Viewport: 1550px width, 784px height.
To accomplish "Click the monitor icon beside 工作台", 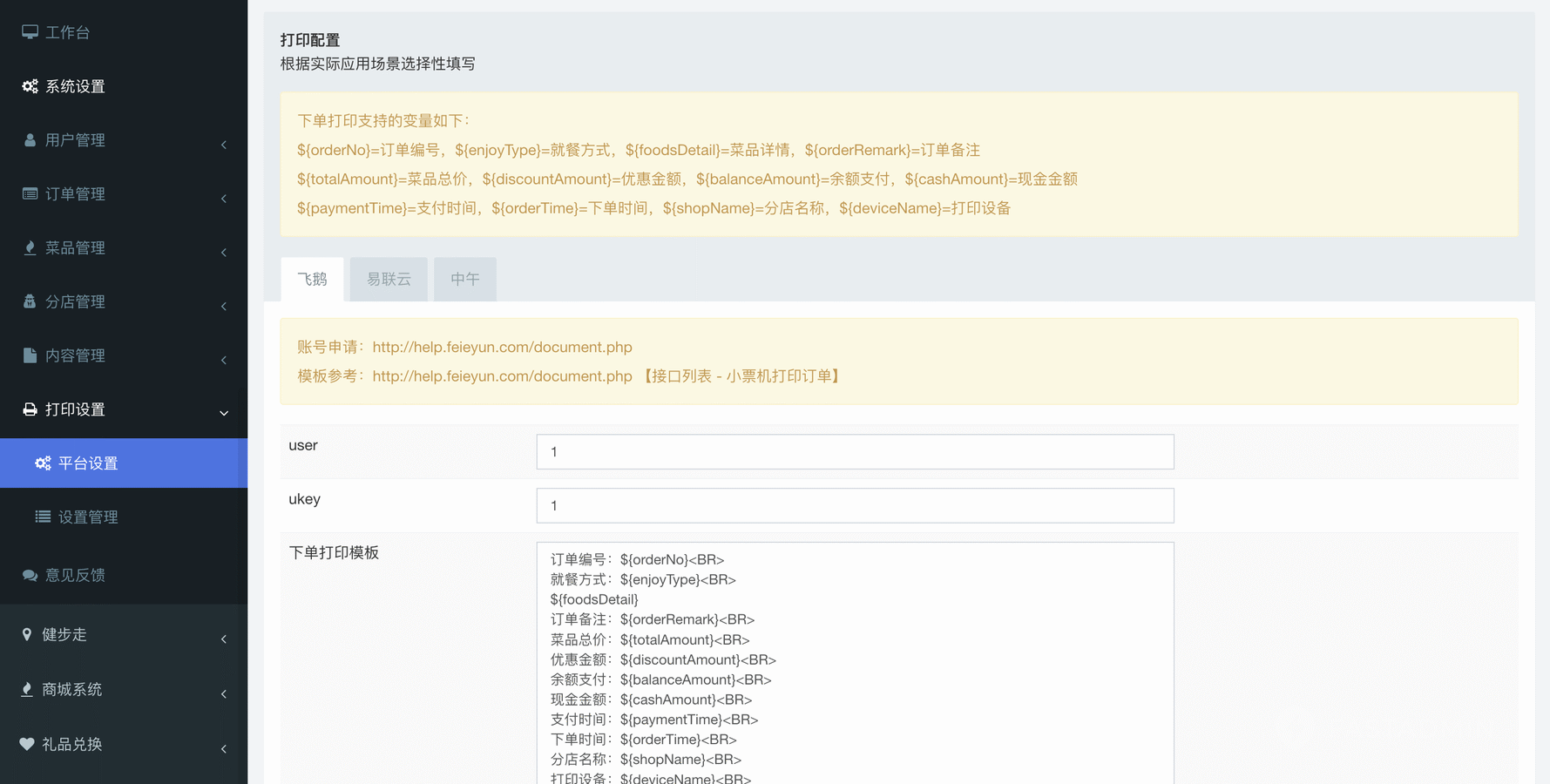I will pyautogui.click(x=30, y=32).
